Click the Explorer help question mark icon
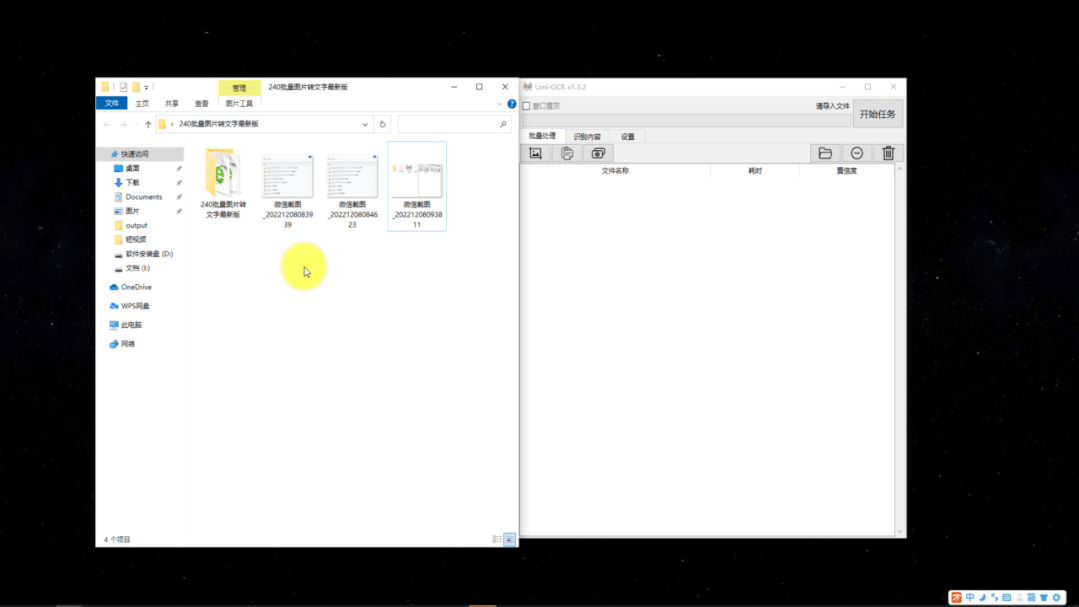 (x=511, y=104)
